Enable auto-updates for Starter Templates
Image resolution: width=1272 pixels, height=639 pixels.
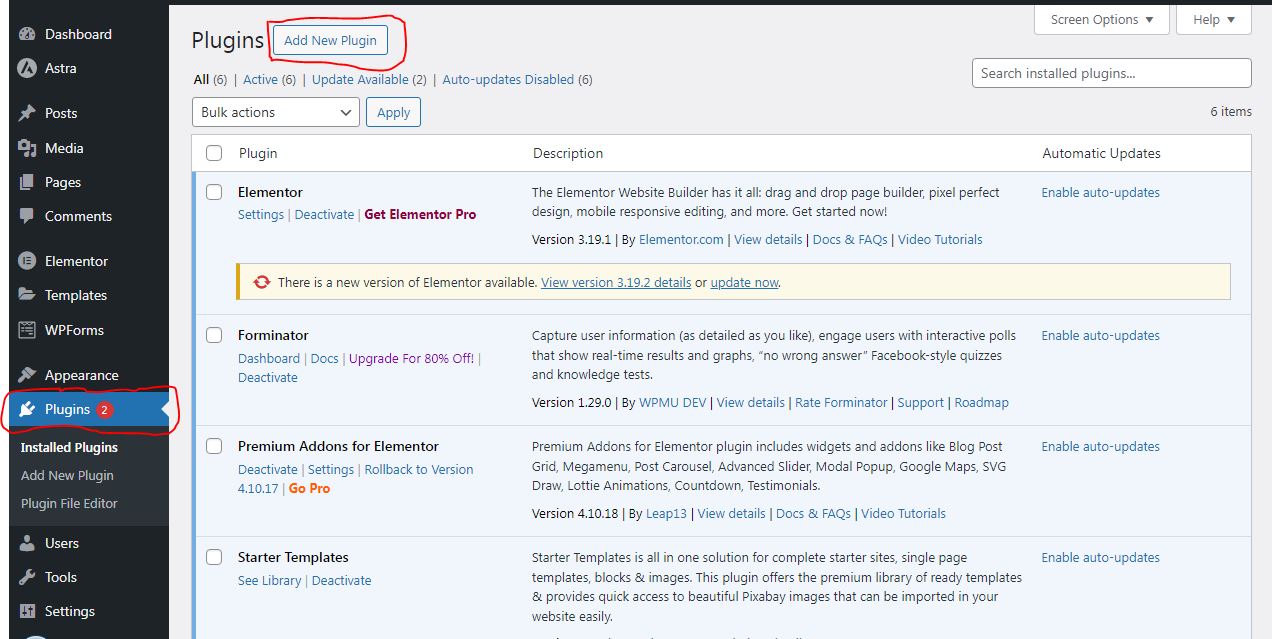click(x=1100, y=557)
